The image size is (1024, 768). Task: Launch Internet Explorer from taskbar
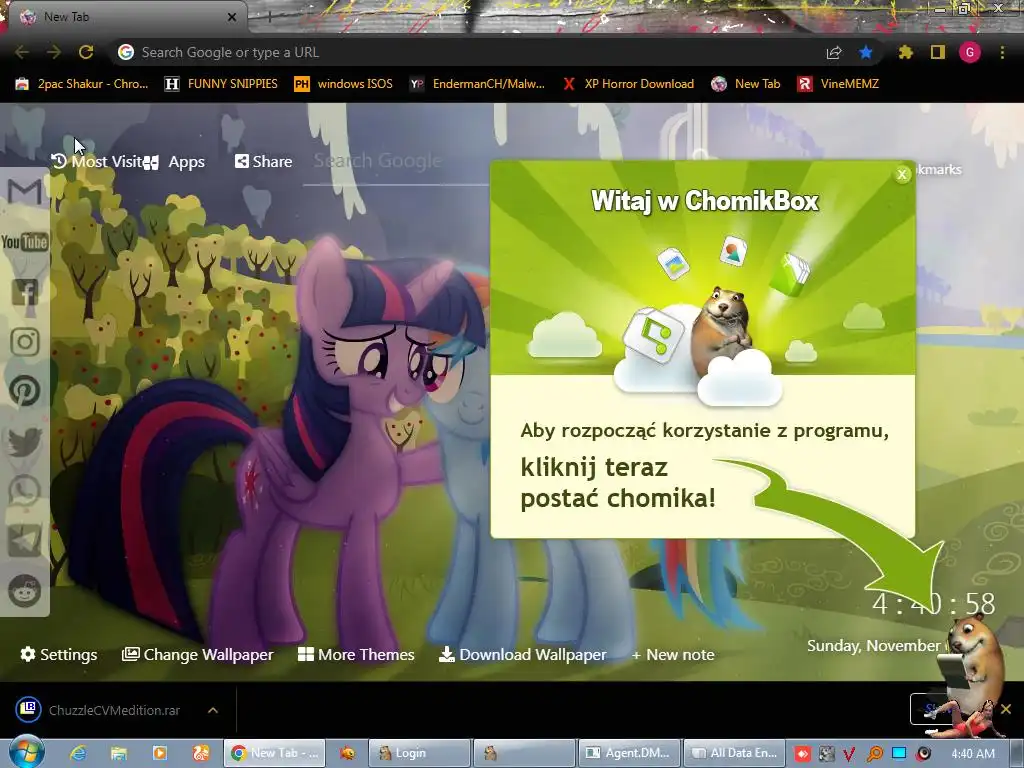pos(78,753)
